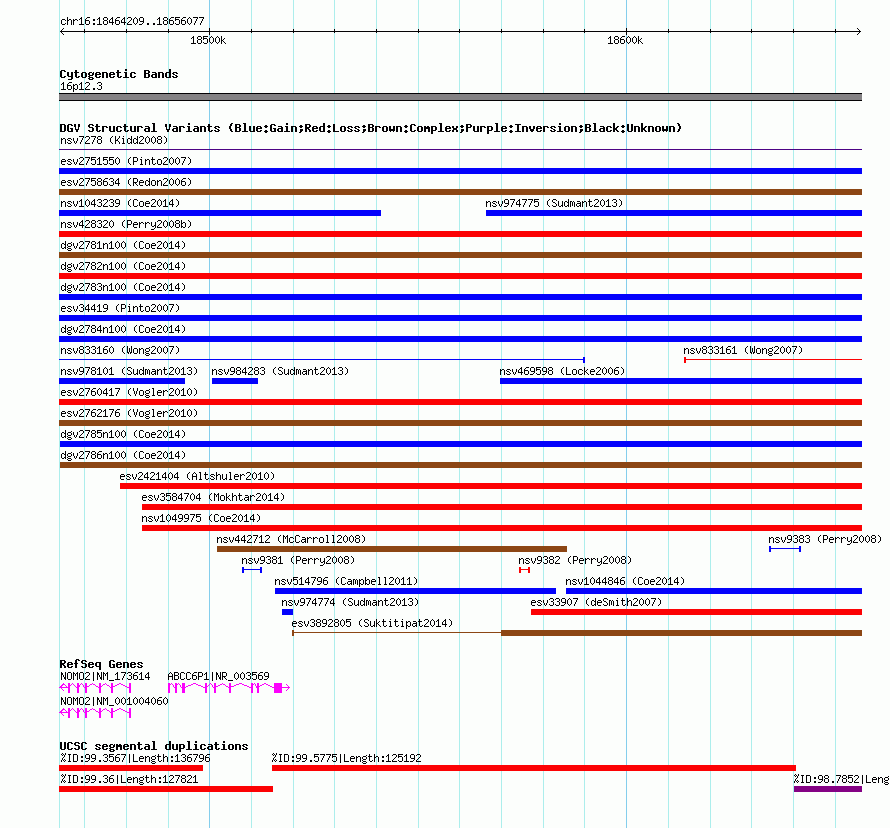This screenshot has width=890, height=828.
Task: Click the nsv9382 (Perry2008) small red marker
Action: (524, 570)
